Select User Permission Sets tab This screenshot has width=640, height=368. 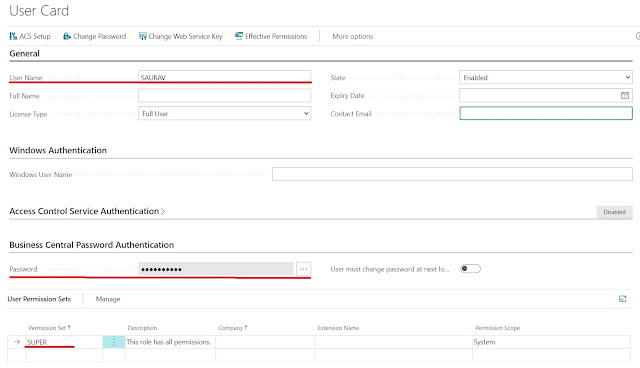[x=39, y=299]
